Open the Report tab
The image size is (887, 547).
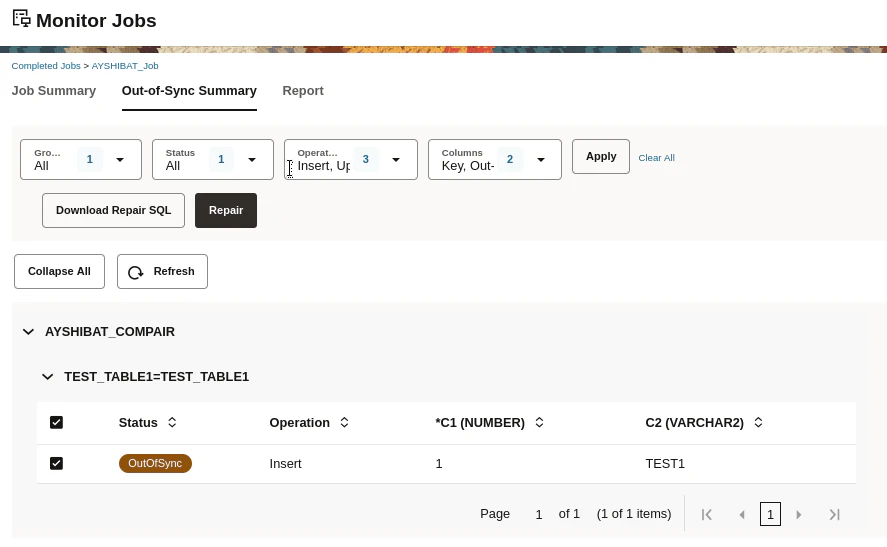[x=303, y=91]
